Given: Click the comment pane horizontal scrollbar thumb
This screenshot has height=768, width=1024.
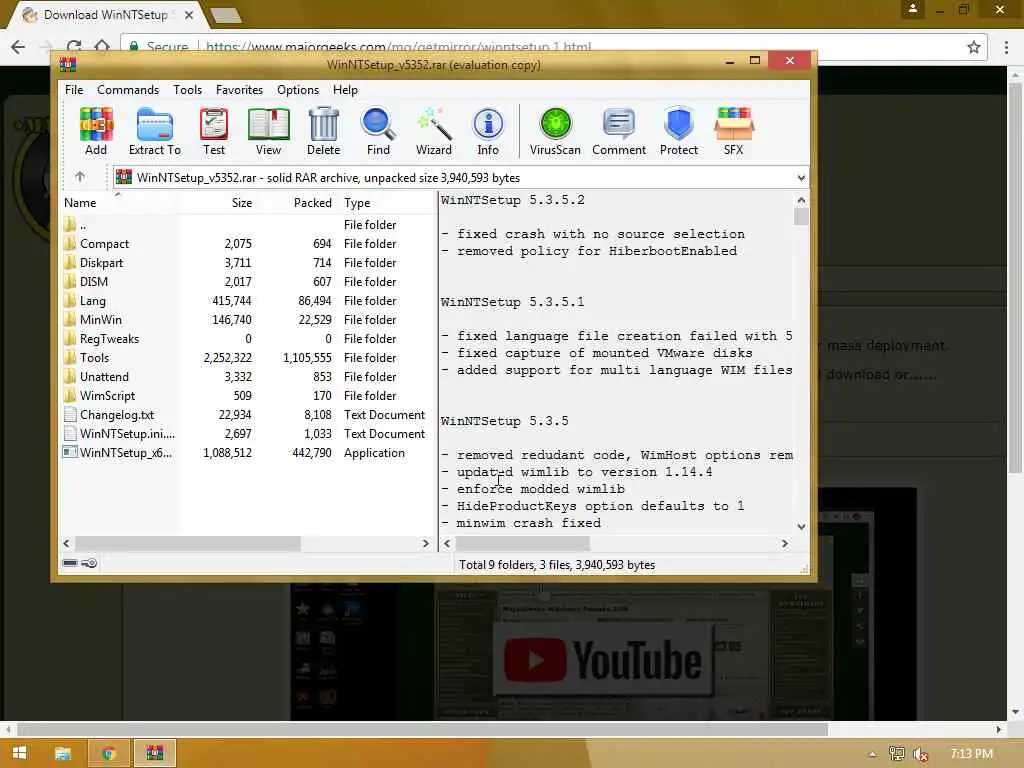Looking at the screenshot, I should (x=522, y=543).
